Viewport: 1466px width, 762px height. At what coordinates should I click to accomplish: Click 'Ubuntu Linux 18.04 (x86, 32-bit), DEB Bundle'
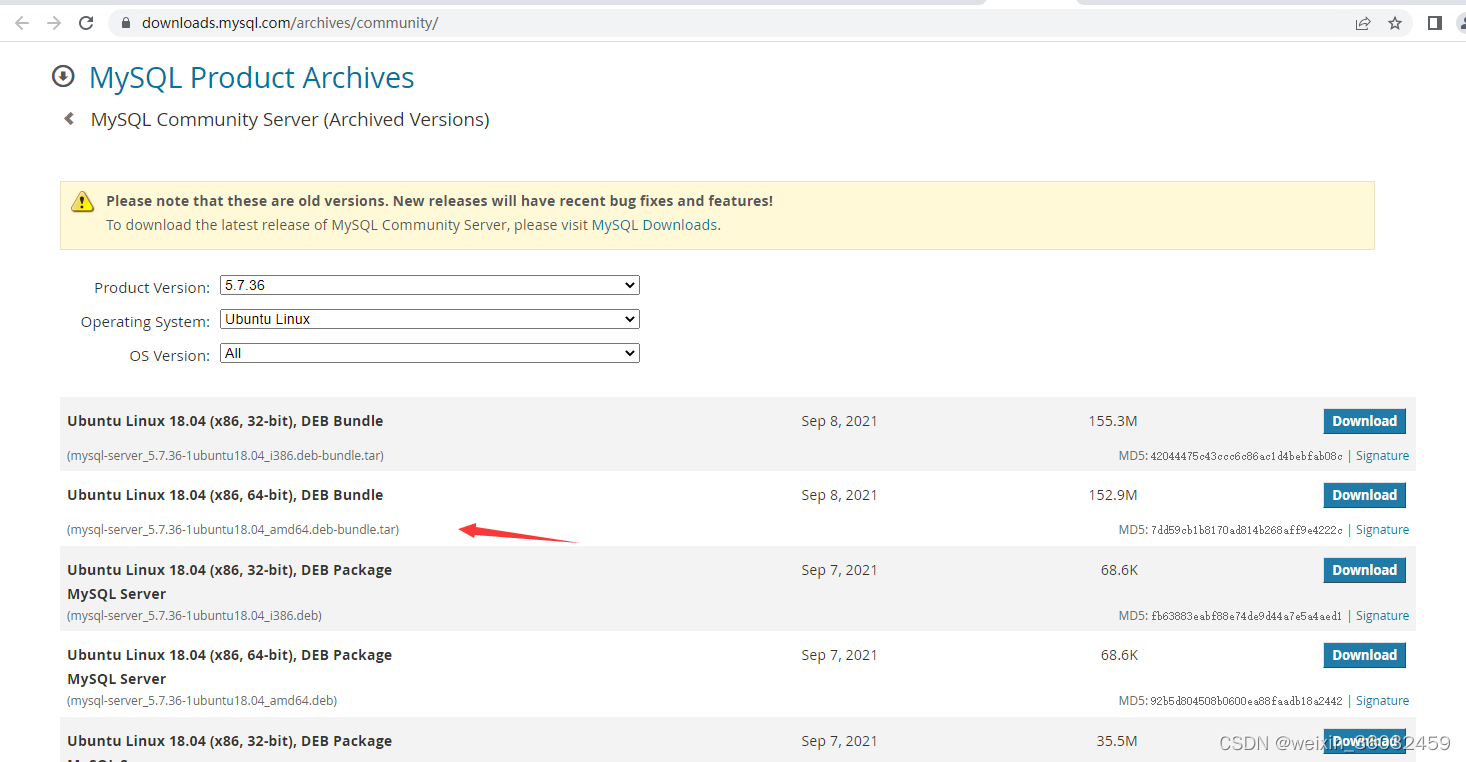tap(225, 421)
